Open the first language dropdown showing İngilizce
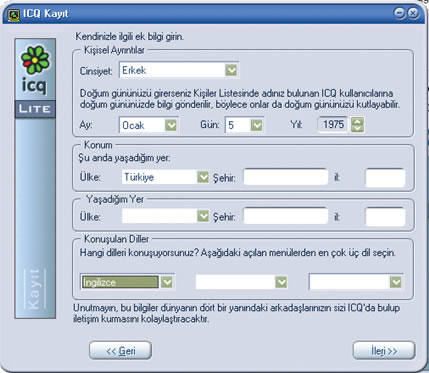 tap(127, 282)
